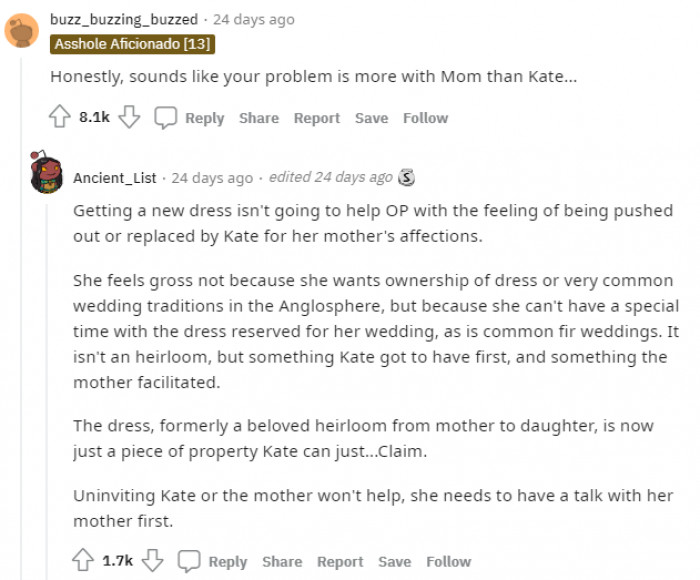Upvote buzz_buzzing_buzzed's comment
The width and height of the screenshot is (700, 580).
pyautogui.click(x=60, y=118)
